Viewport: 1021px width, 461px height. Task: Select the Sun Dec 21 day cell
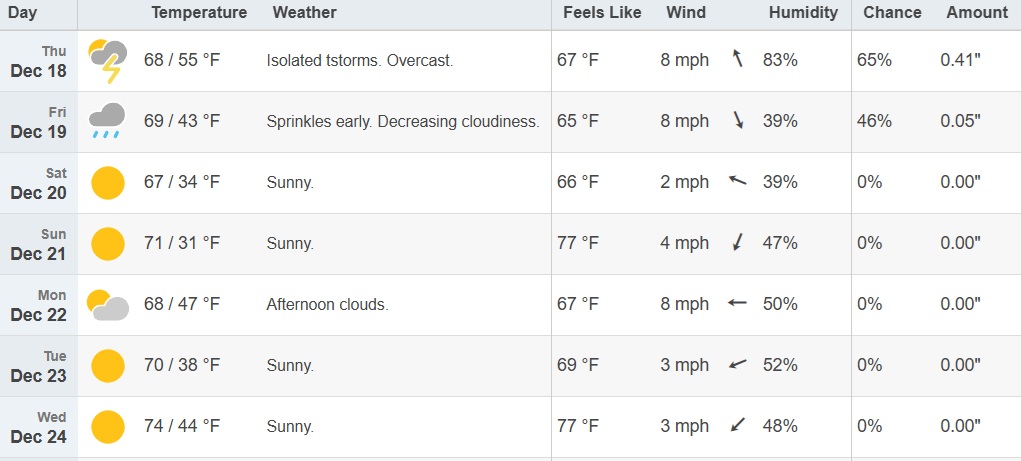click(39, 244)
